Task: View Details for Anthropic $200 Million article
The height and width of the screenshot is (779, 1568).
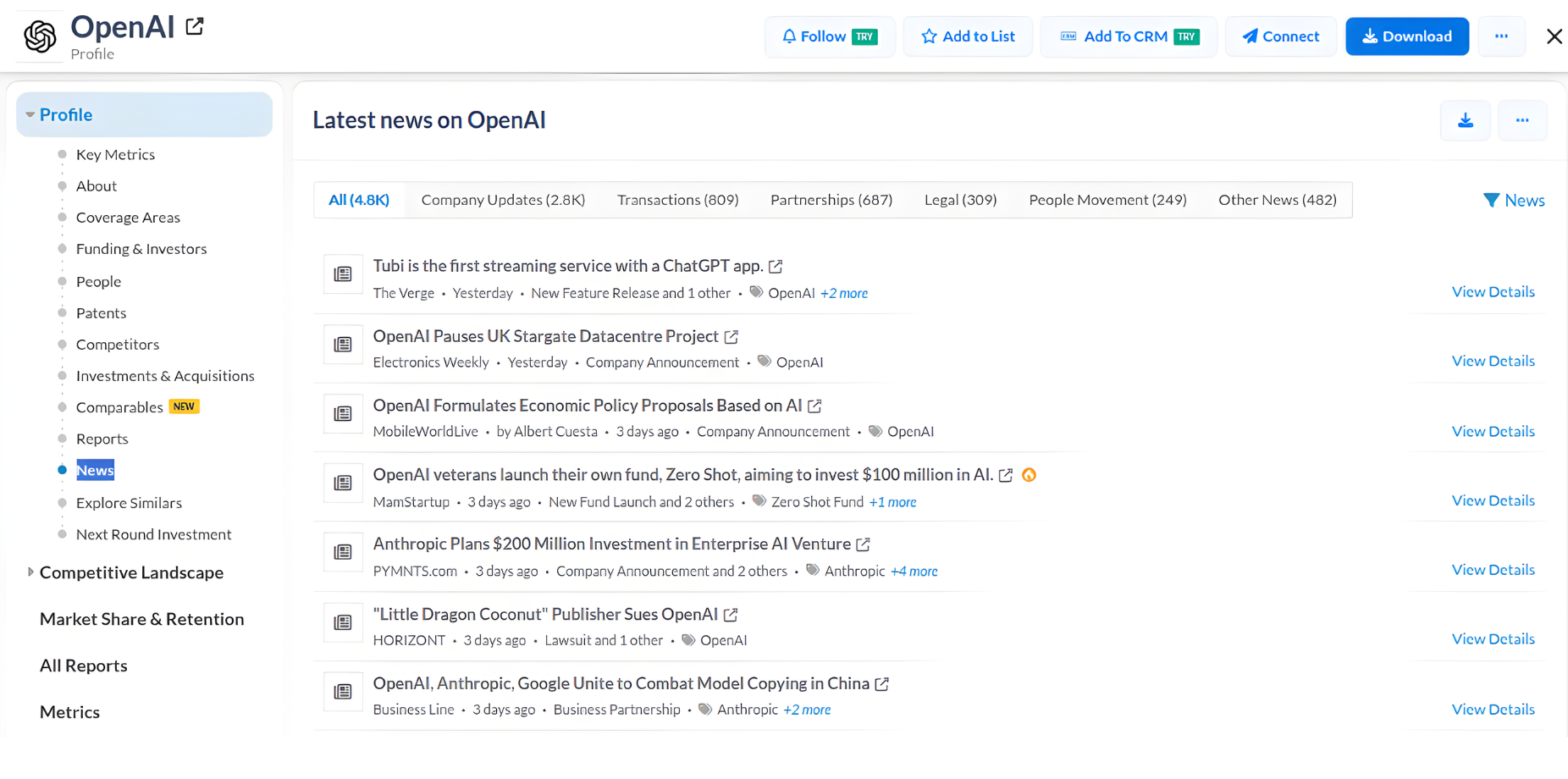Action: pyautogui.click(x=1493, y=571)
